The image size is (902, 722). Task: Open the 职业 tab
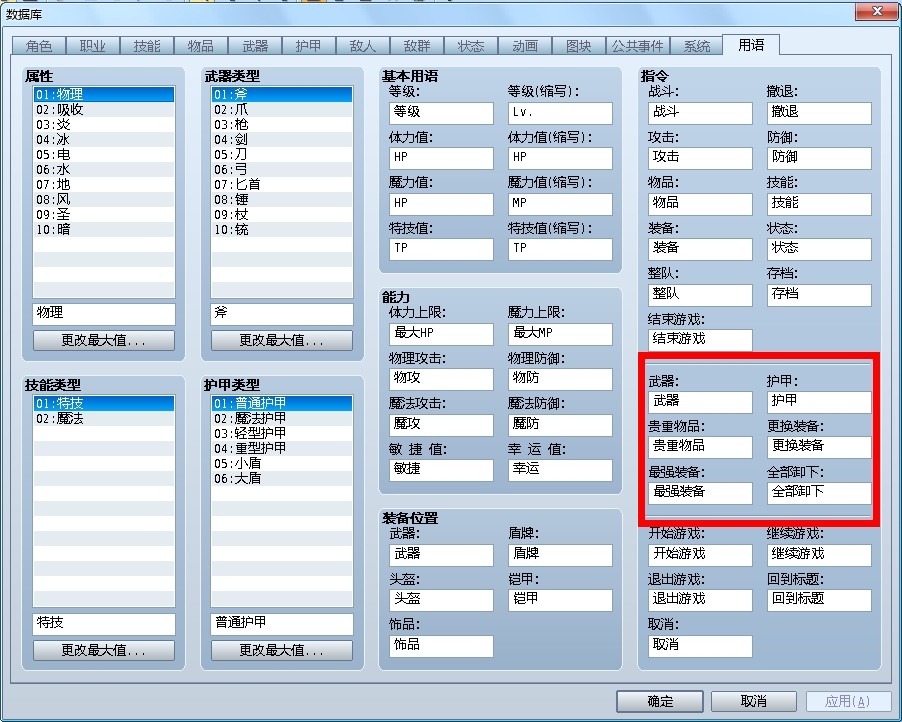[93, 46]
